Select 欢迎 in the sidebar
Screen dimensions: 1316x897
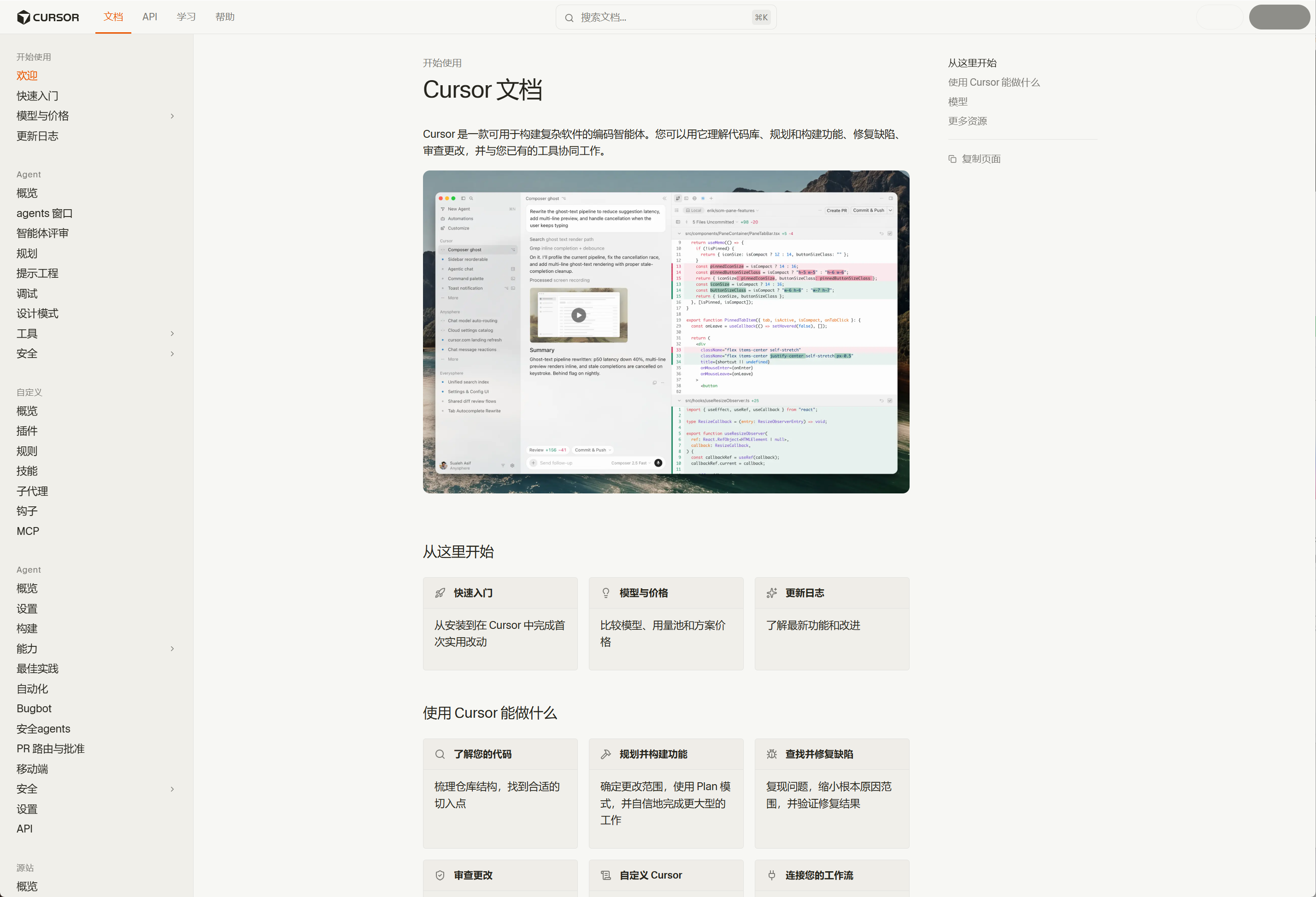27,76
